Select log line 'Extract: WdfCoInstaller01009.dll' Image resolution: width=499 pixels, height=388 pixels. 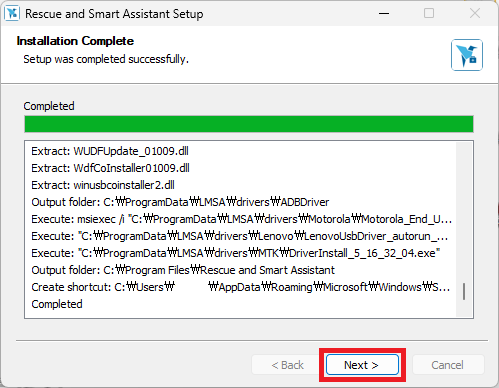click(x=110, y=168)
